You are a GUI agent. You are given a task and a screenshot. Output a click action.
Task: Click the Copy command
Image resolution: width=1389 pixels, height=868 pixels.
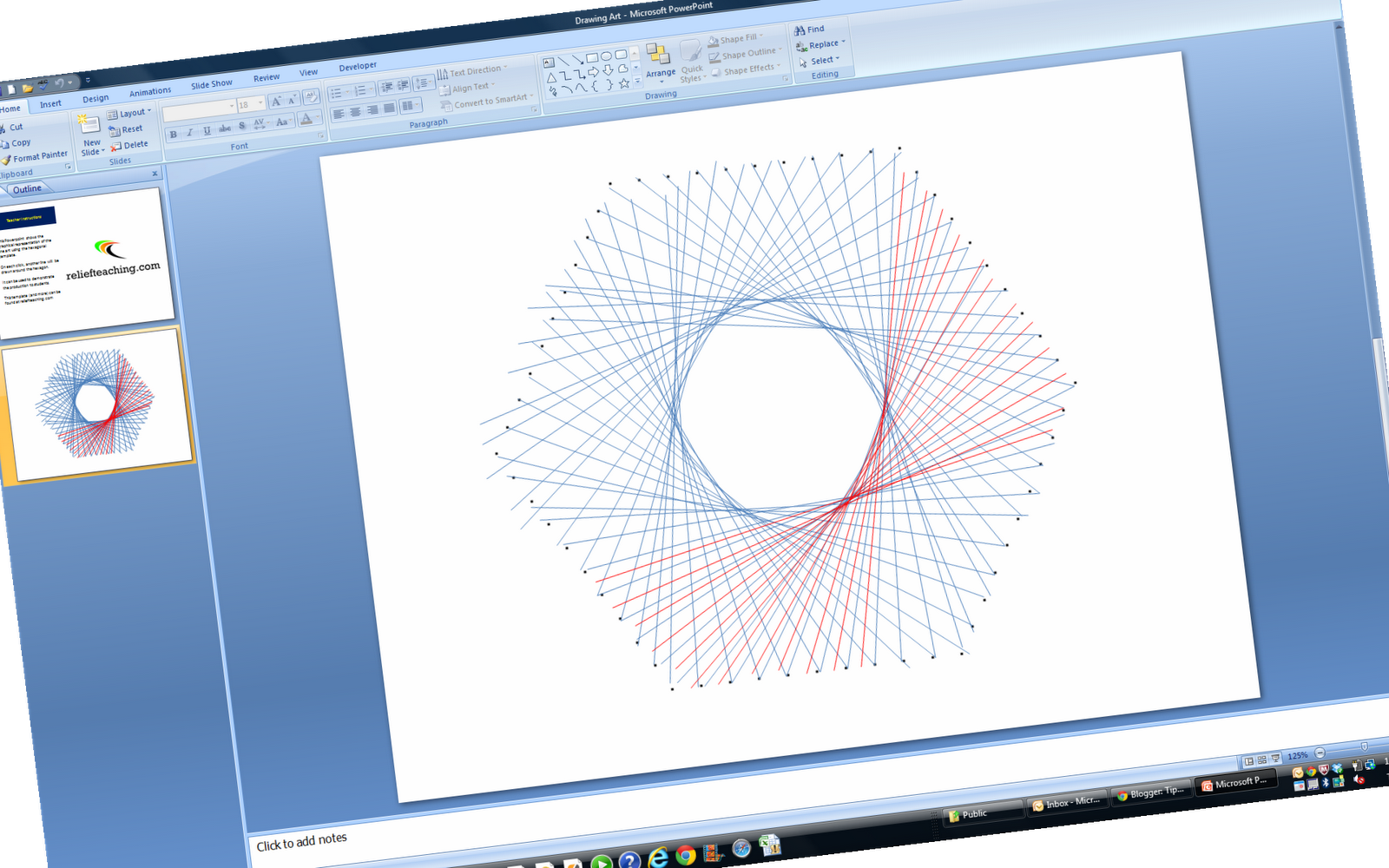[16, 143]
